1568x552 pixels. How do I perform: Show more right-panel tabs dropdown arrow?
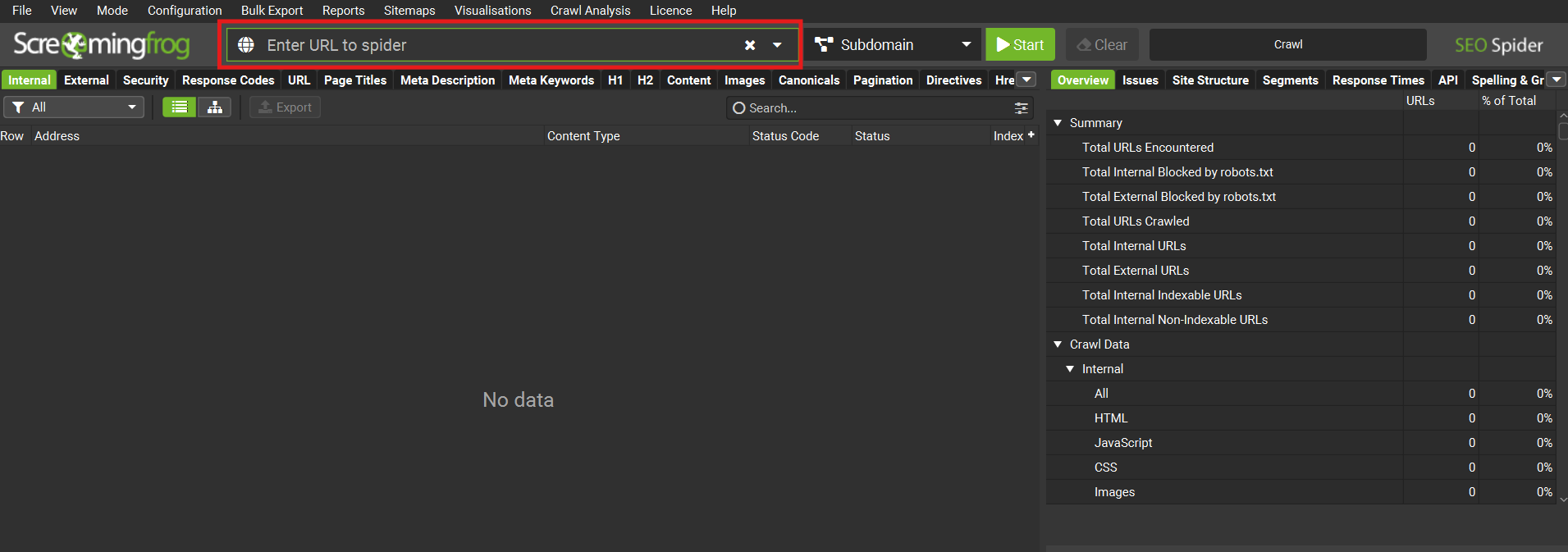(x=1556, y=80)
